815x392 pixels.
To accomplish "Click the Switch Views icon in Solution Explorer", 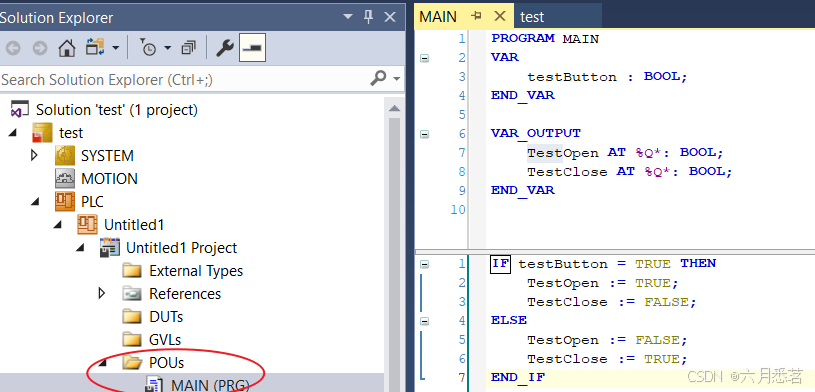I will click(x=95, y=47).
